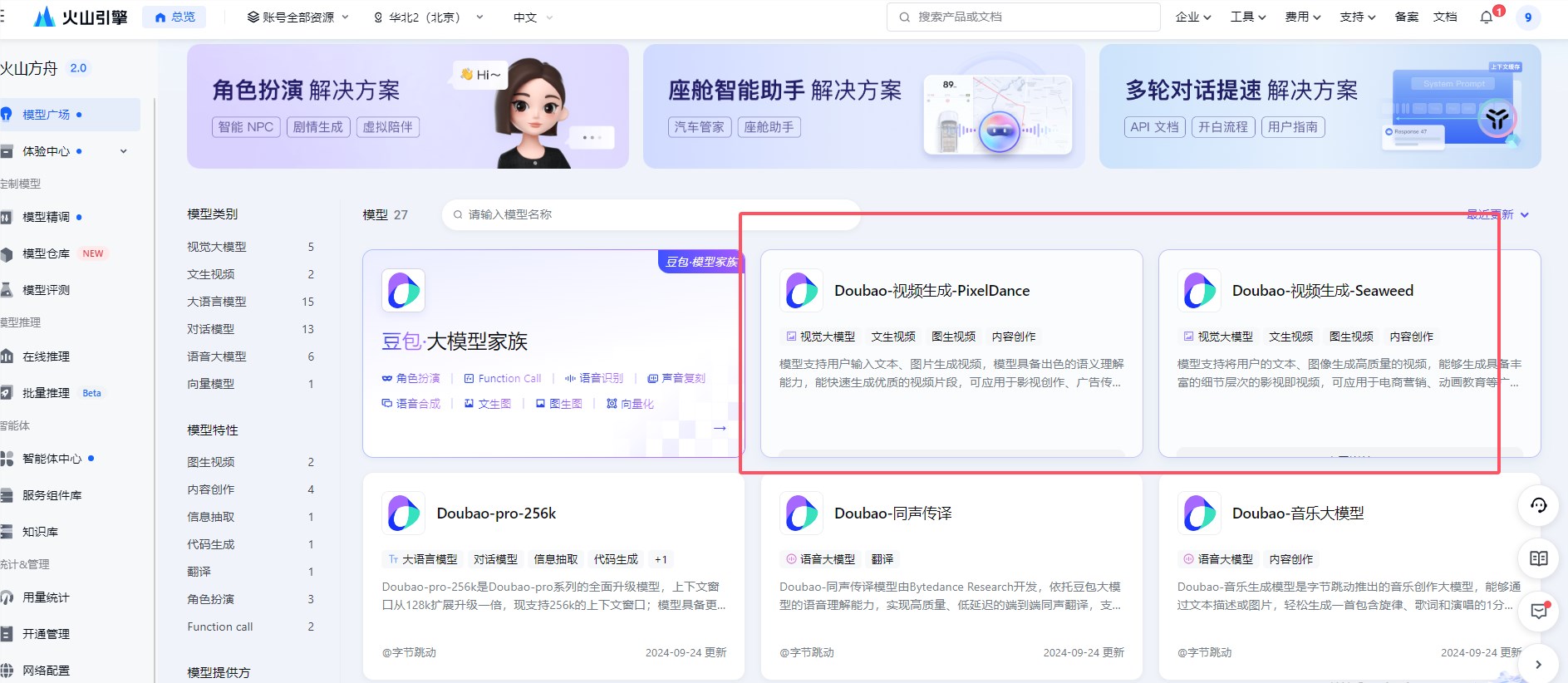This screenshot has height=683, width=1568.
Task: Open the 华北2（北京）region selector
Action: (x=428, y=17)
